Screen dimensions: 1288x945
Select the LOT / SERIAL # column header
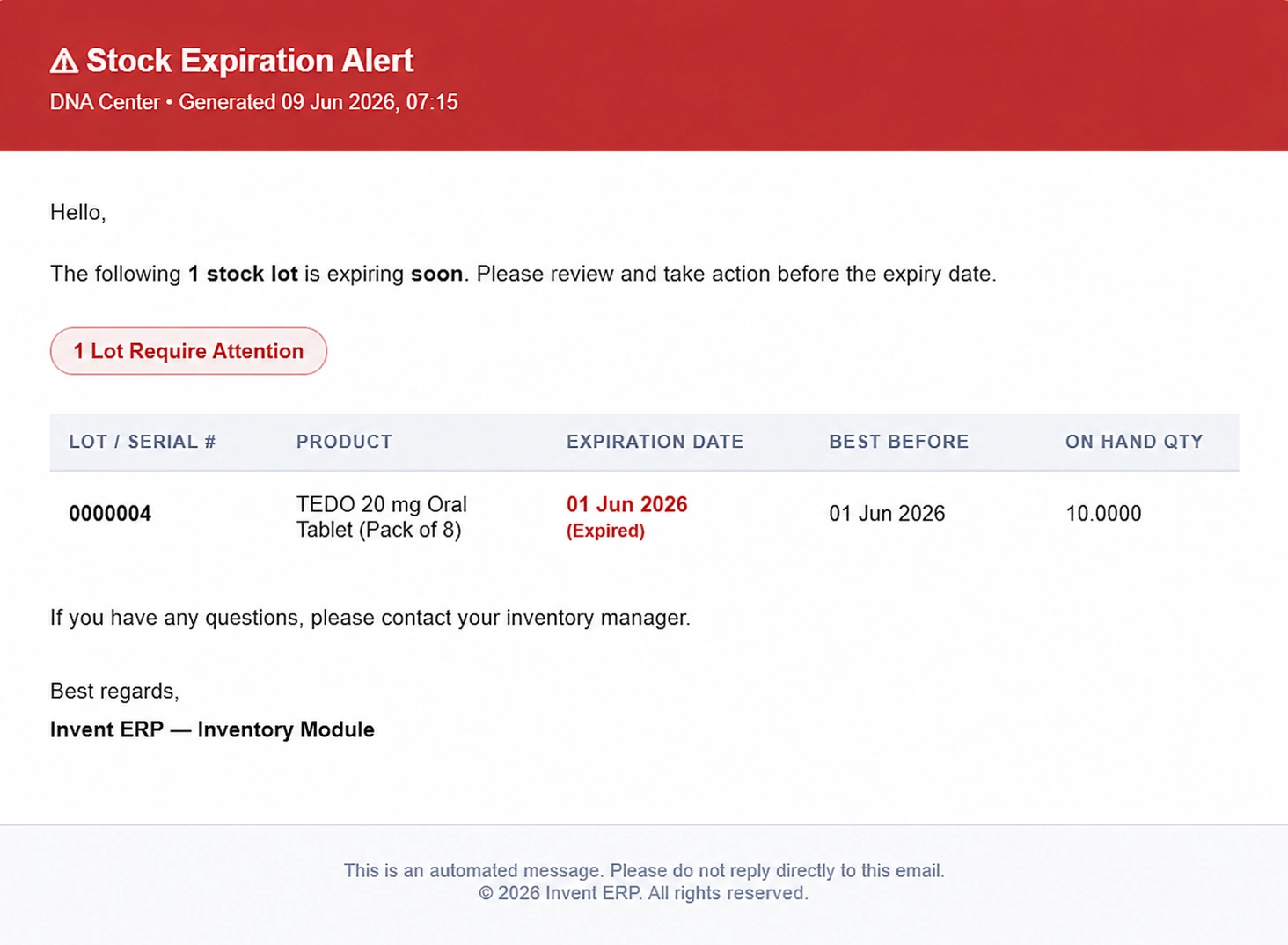coord(143,442)
